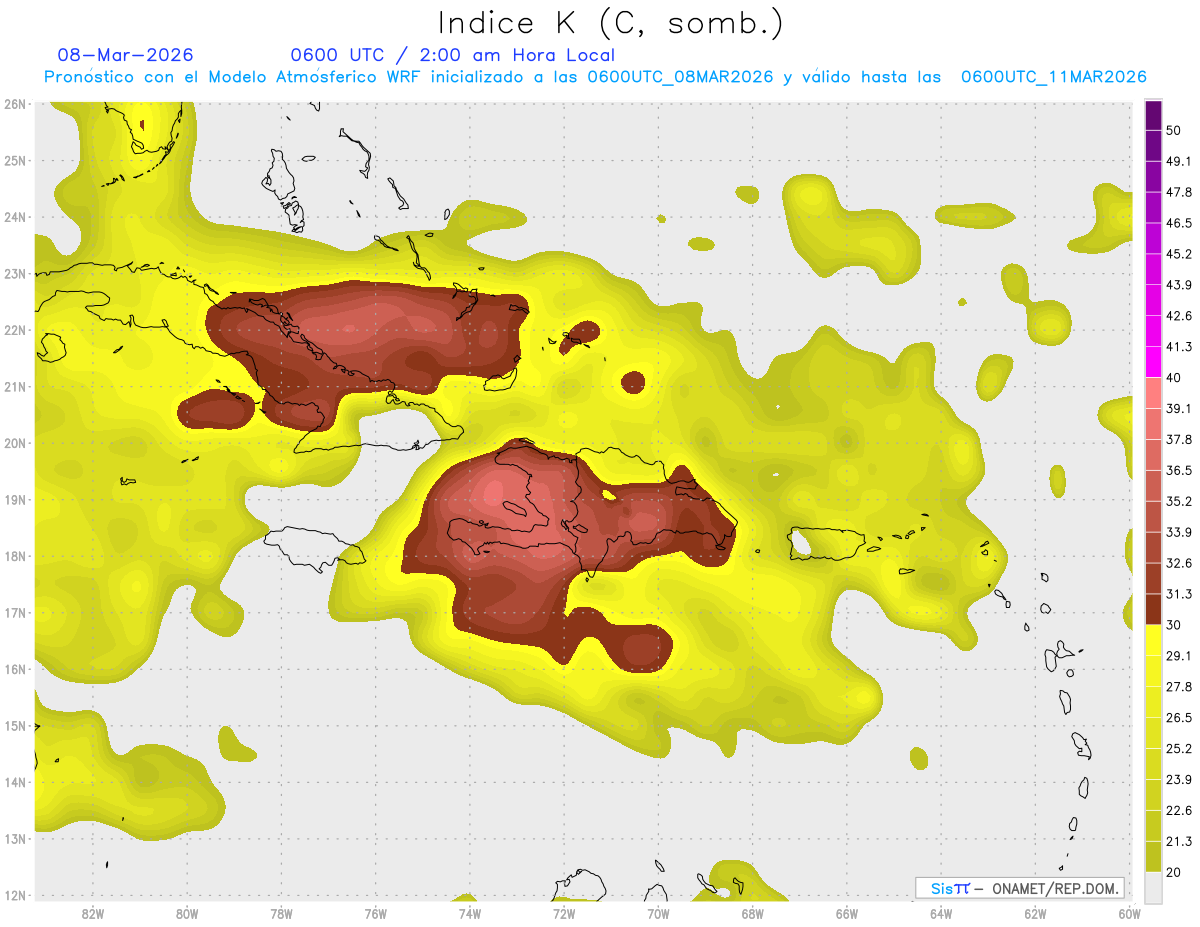
Task: Click the 13N latitude label
Action: click(x=15, y=838)
